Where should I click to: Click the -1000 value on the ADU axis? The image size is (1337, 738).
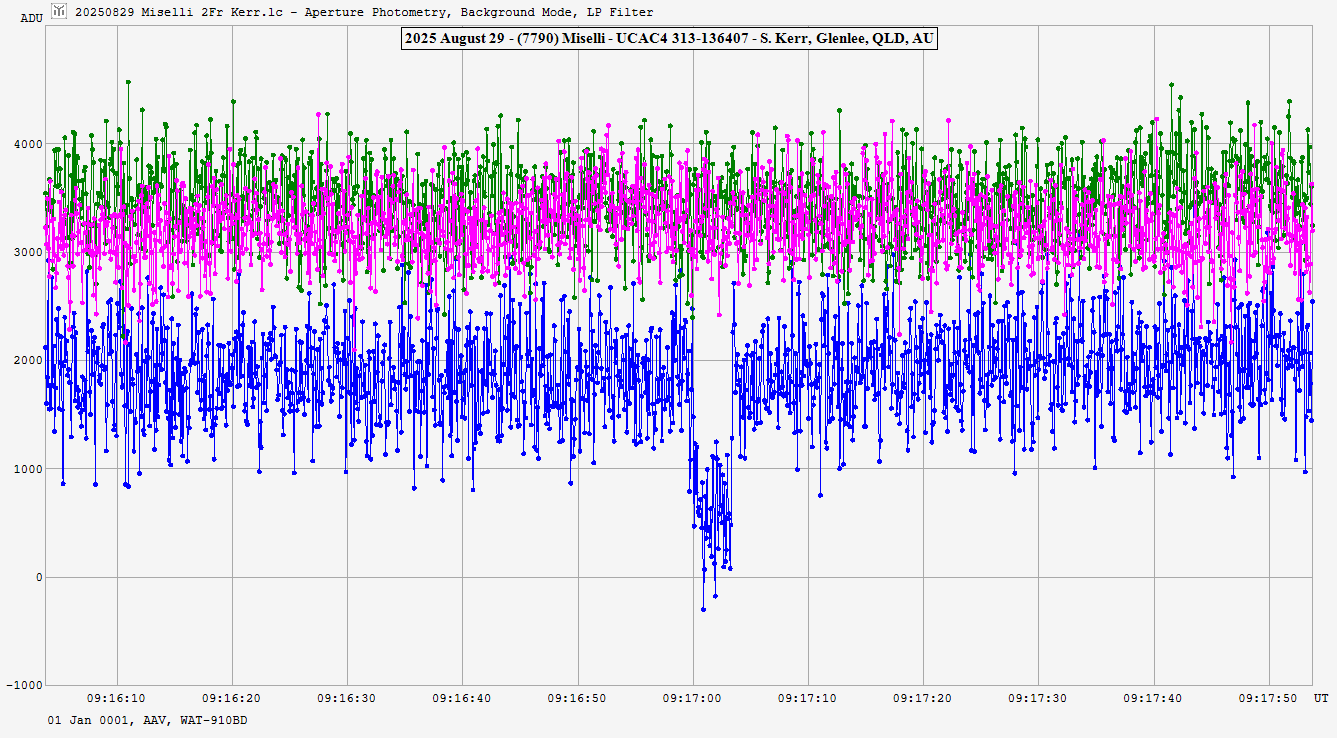tap(24, 685)
